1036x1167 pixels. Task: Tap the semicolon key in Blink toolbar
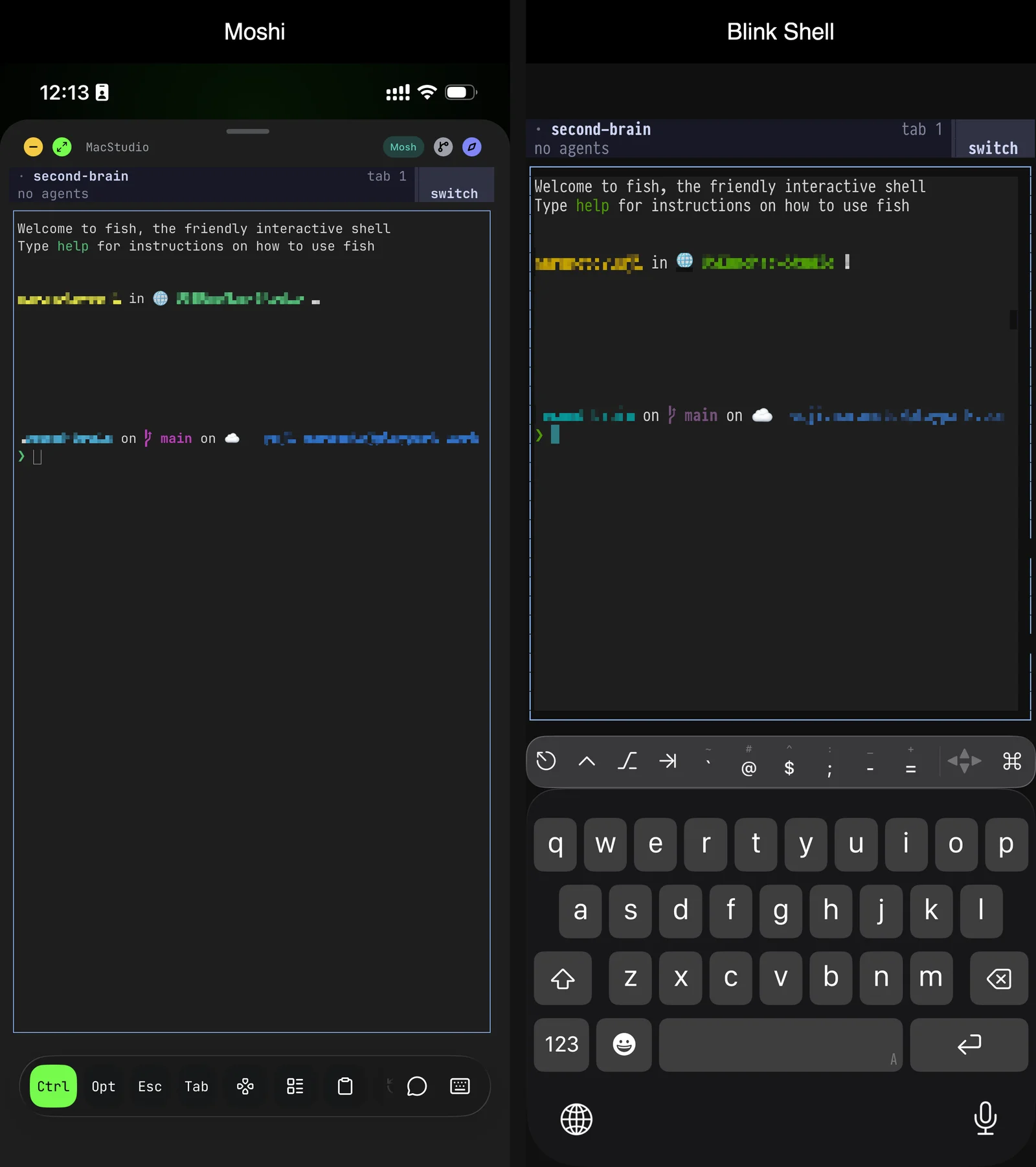point(829,763)
